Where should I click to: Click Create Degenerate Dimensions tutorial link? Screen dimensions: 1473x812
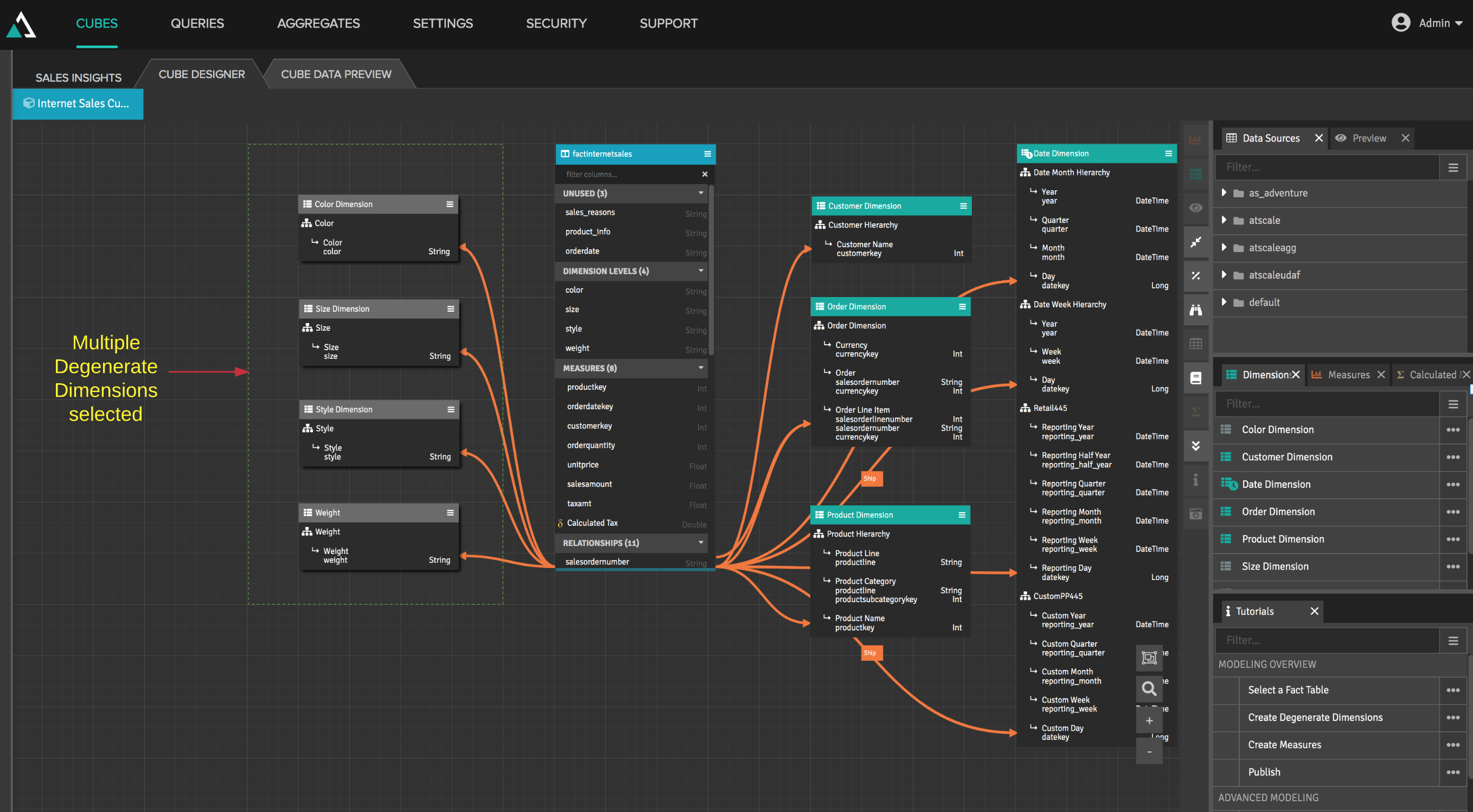1315,717
